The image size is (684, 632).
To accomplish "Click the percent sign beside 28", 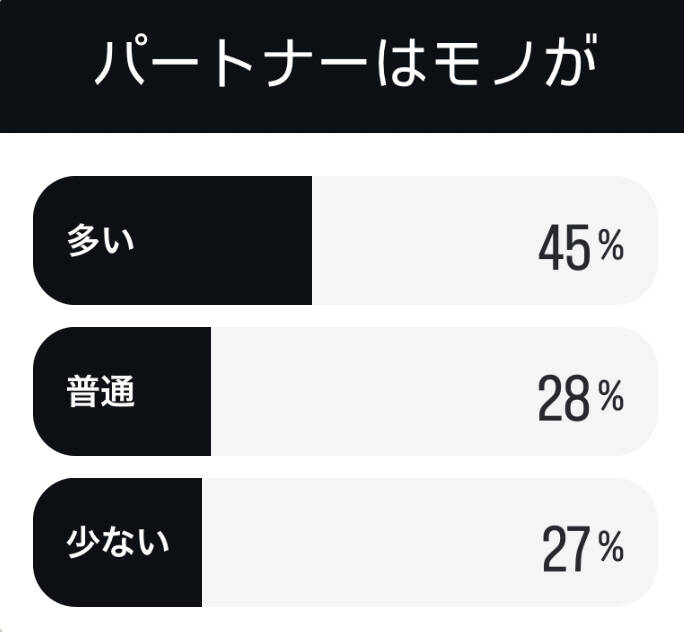I will [x=611, y=397].
